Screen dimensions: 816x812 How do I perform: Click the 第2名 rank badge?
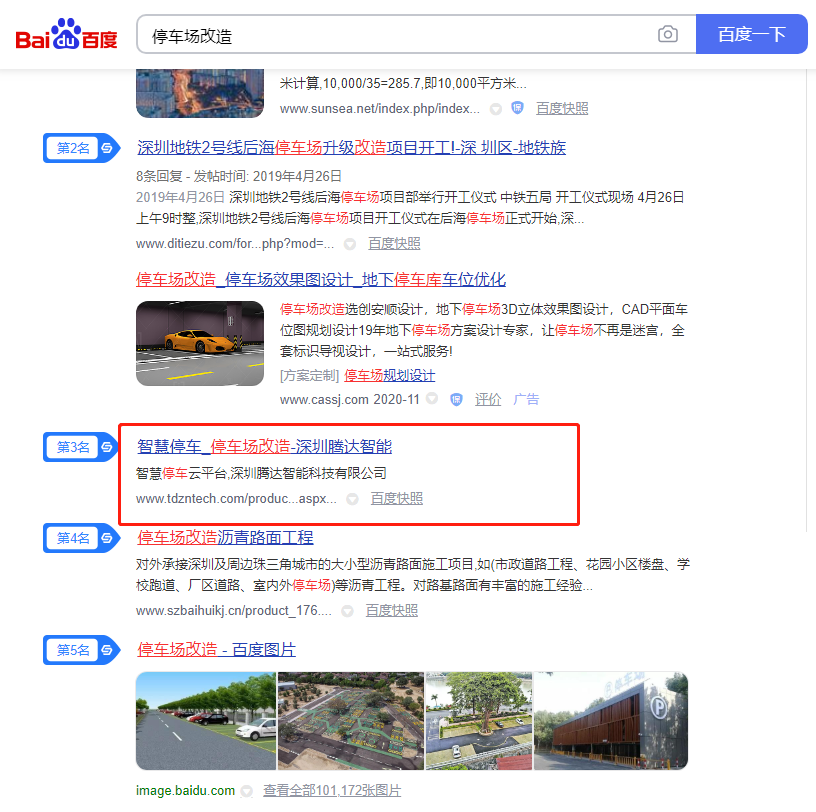tap(81, 148)
